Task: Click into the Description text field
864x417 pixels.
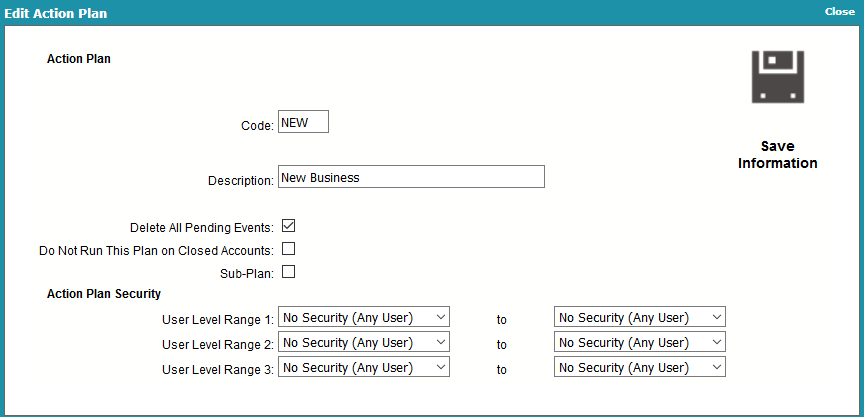Action: [411, 176]
